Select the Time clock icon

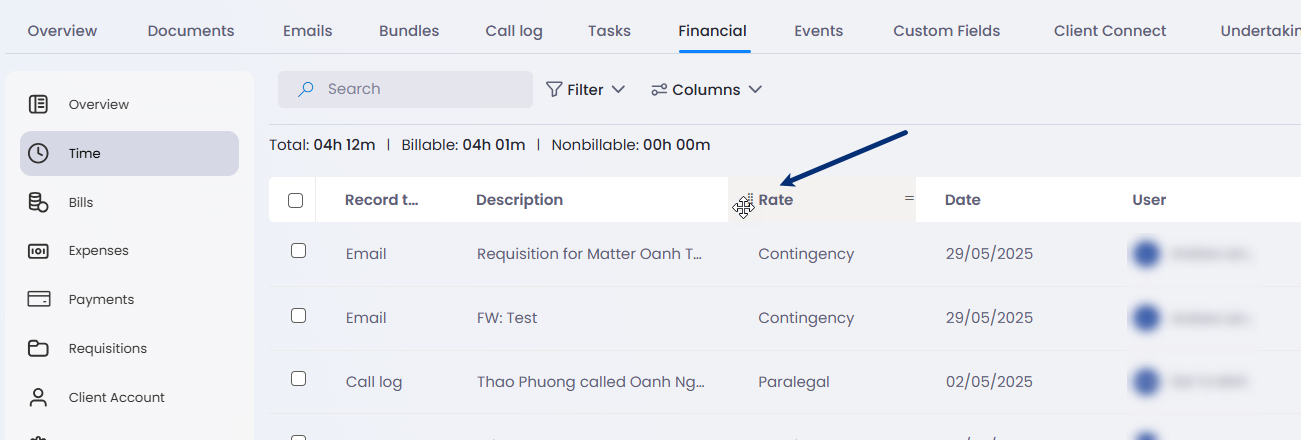pos(38,153)
